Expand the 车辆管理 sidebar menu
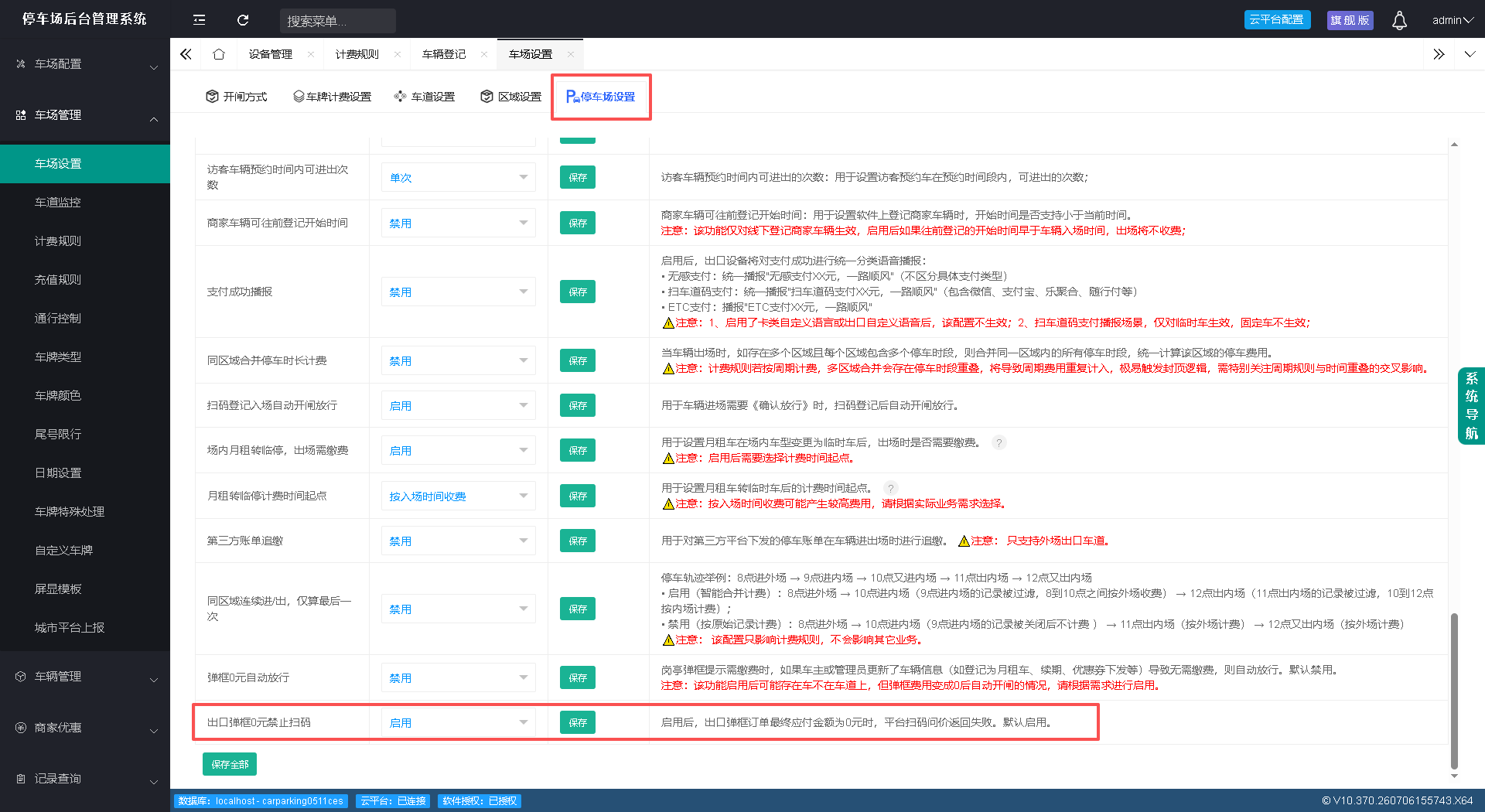Screen dimensions: 1485x812 [x=85, y=677]
